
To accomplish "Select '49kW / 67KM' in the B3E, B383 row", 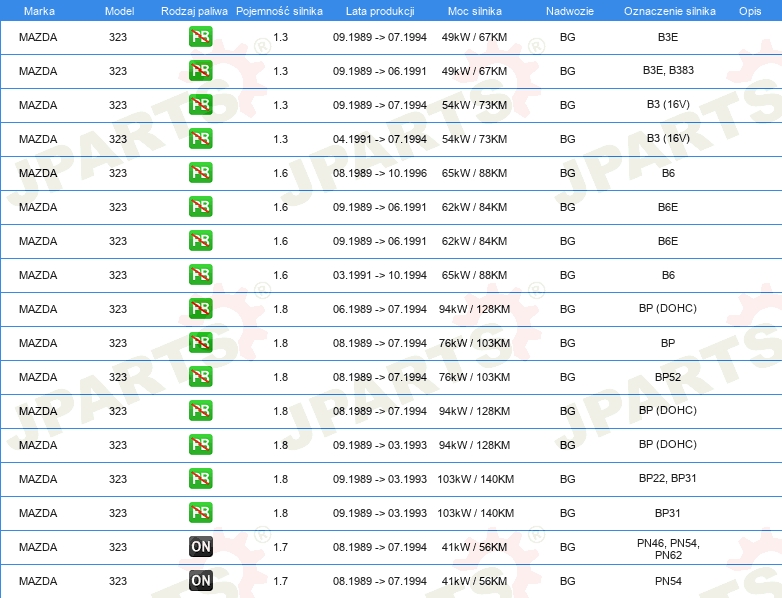I will pos(474,71).
